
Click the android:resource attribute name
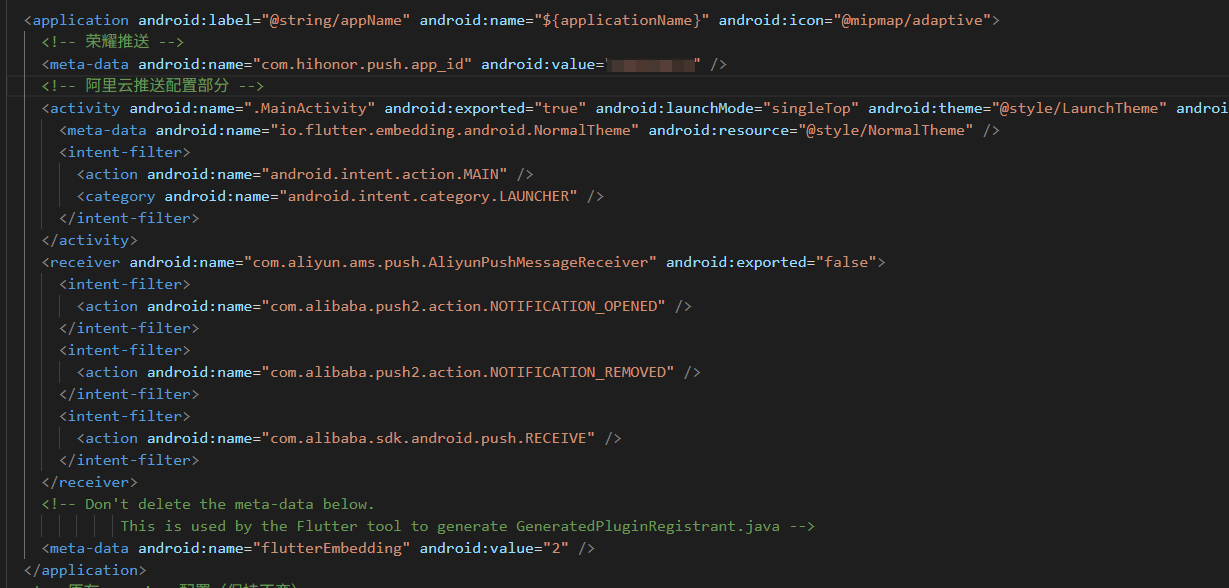click(719, 130)
